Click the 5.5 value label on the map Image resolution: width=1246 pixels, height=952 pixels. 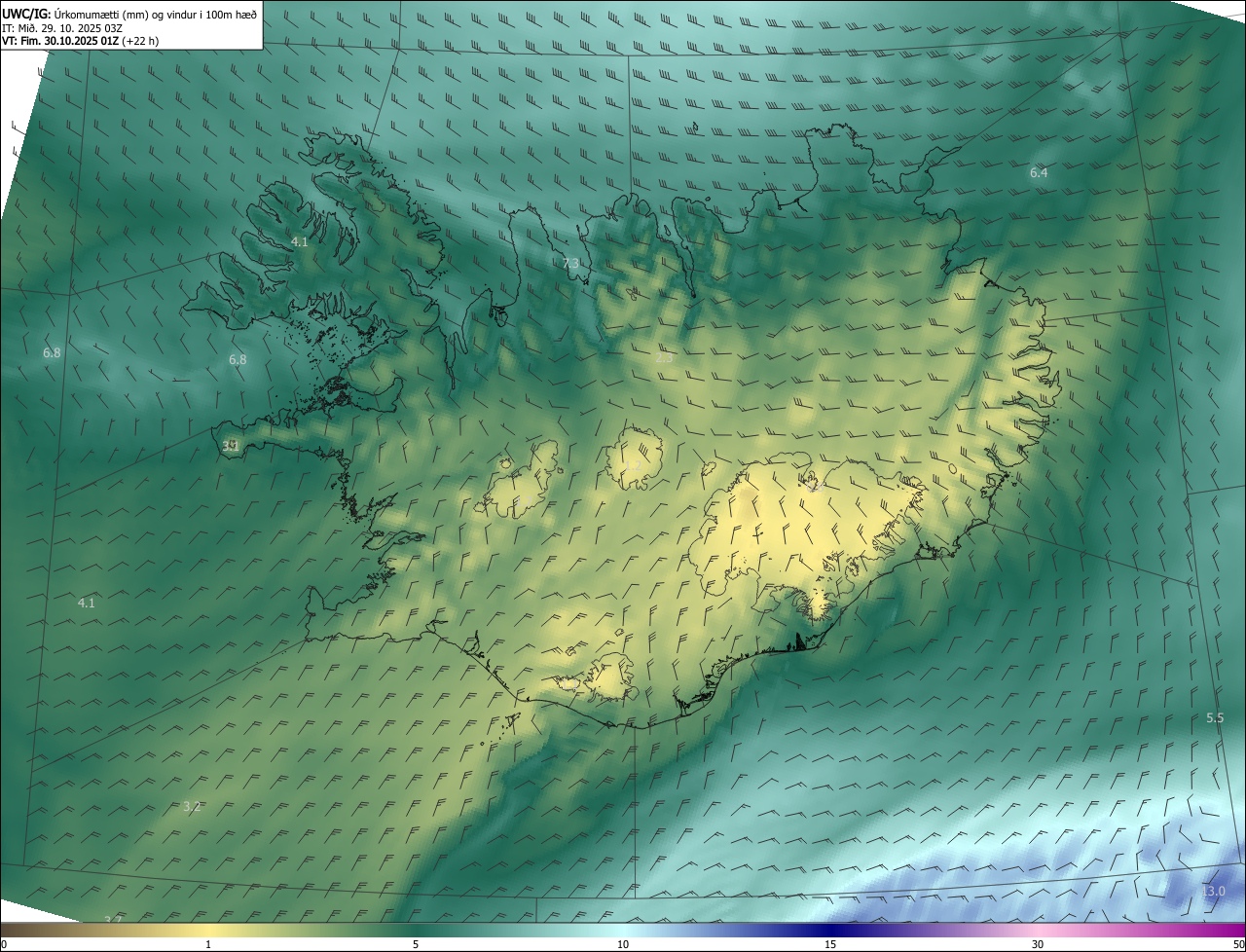click(1215, 717)
